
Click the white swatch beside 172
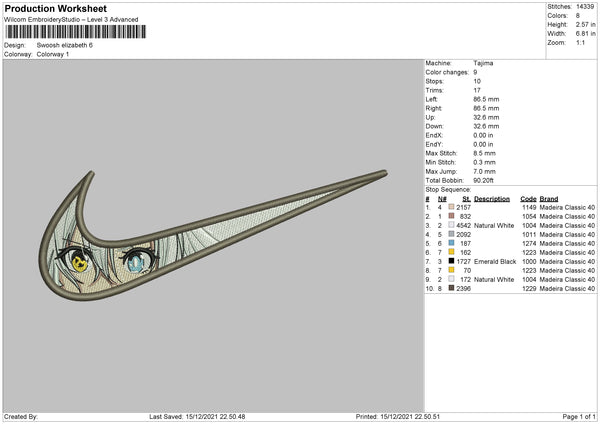452,279
